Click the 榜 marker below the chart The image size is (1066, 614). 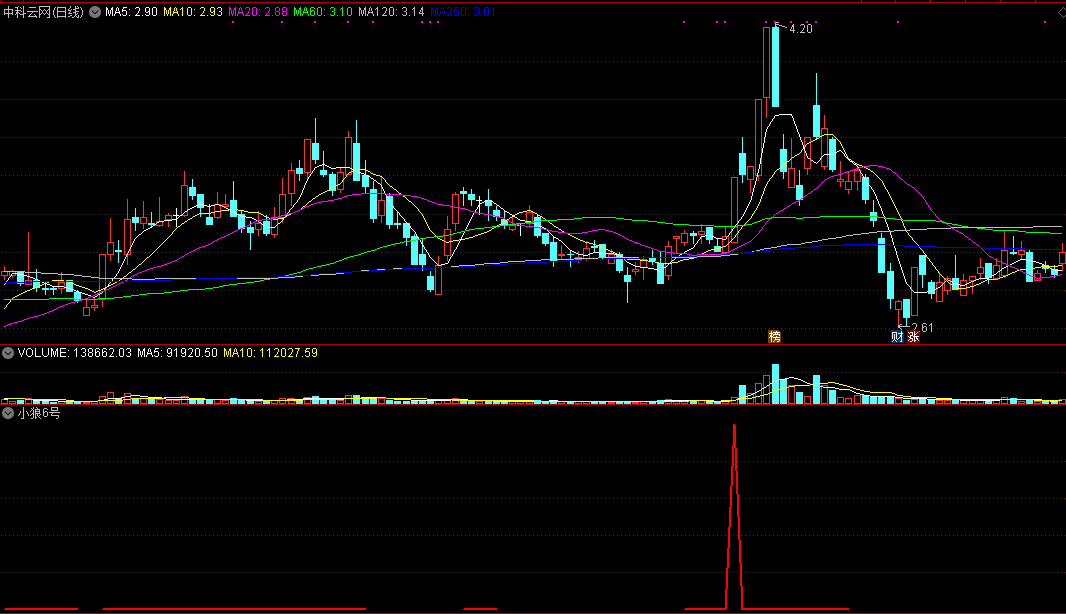click(774, 337)
